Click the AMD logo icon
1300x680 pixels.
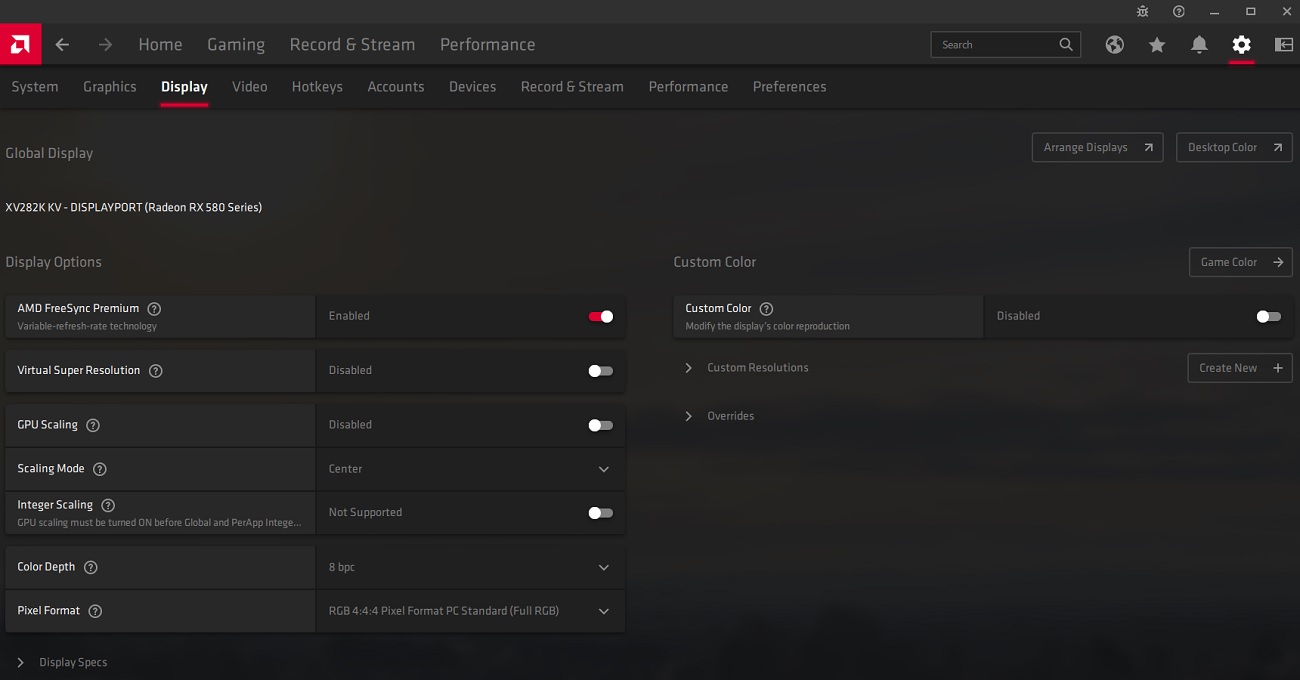(20, 44)
